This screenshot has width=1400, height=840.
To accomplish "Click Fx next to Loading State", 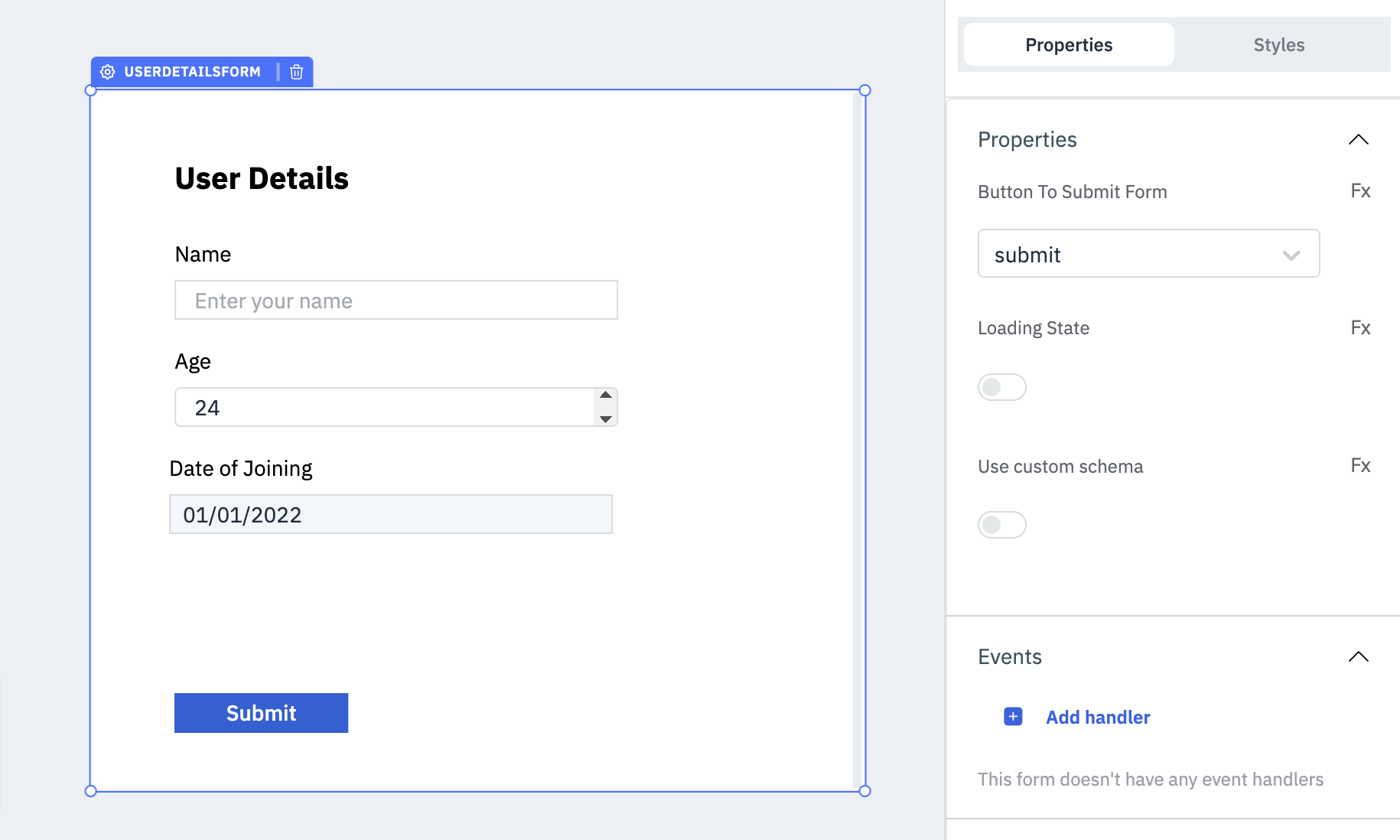I will pyautogui.click(x=1360, y=328).
